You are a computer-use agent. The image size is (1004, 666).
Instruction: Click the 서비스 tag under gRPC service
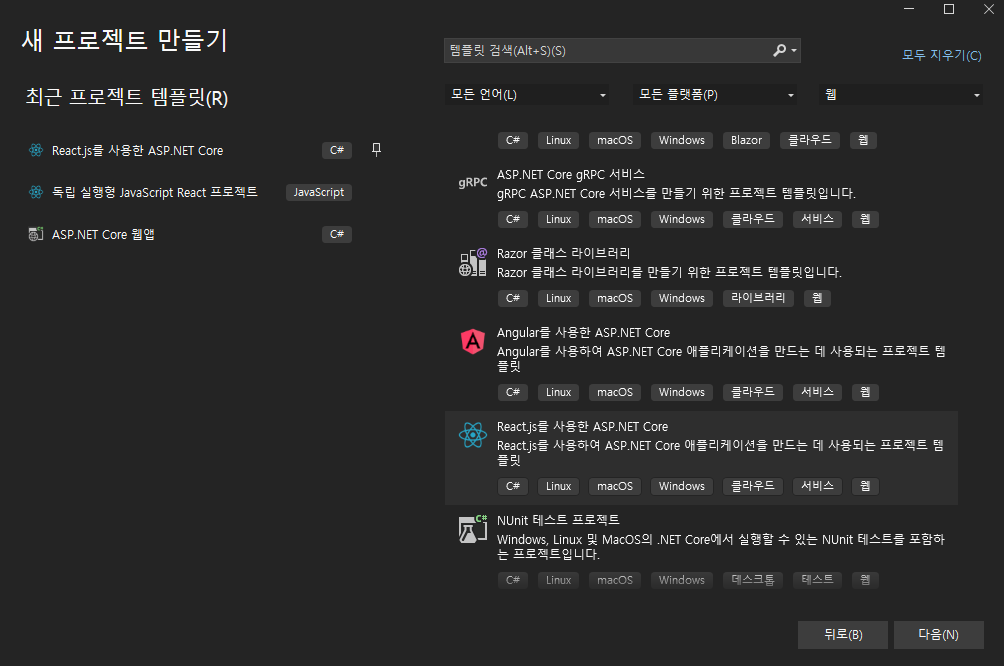pos(817,219)
